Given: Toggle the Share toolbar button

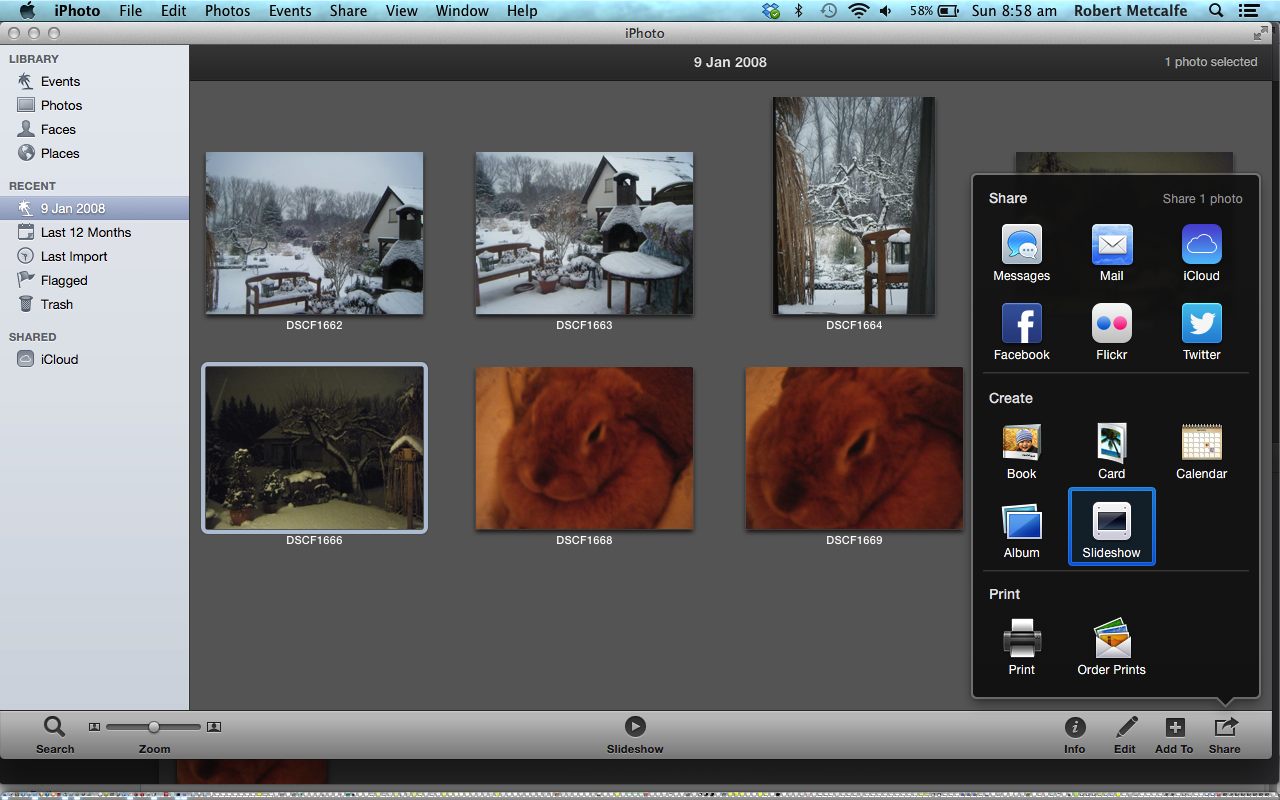Looking at the screenshot, I should (x=1225, y=735).
